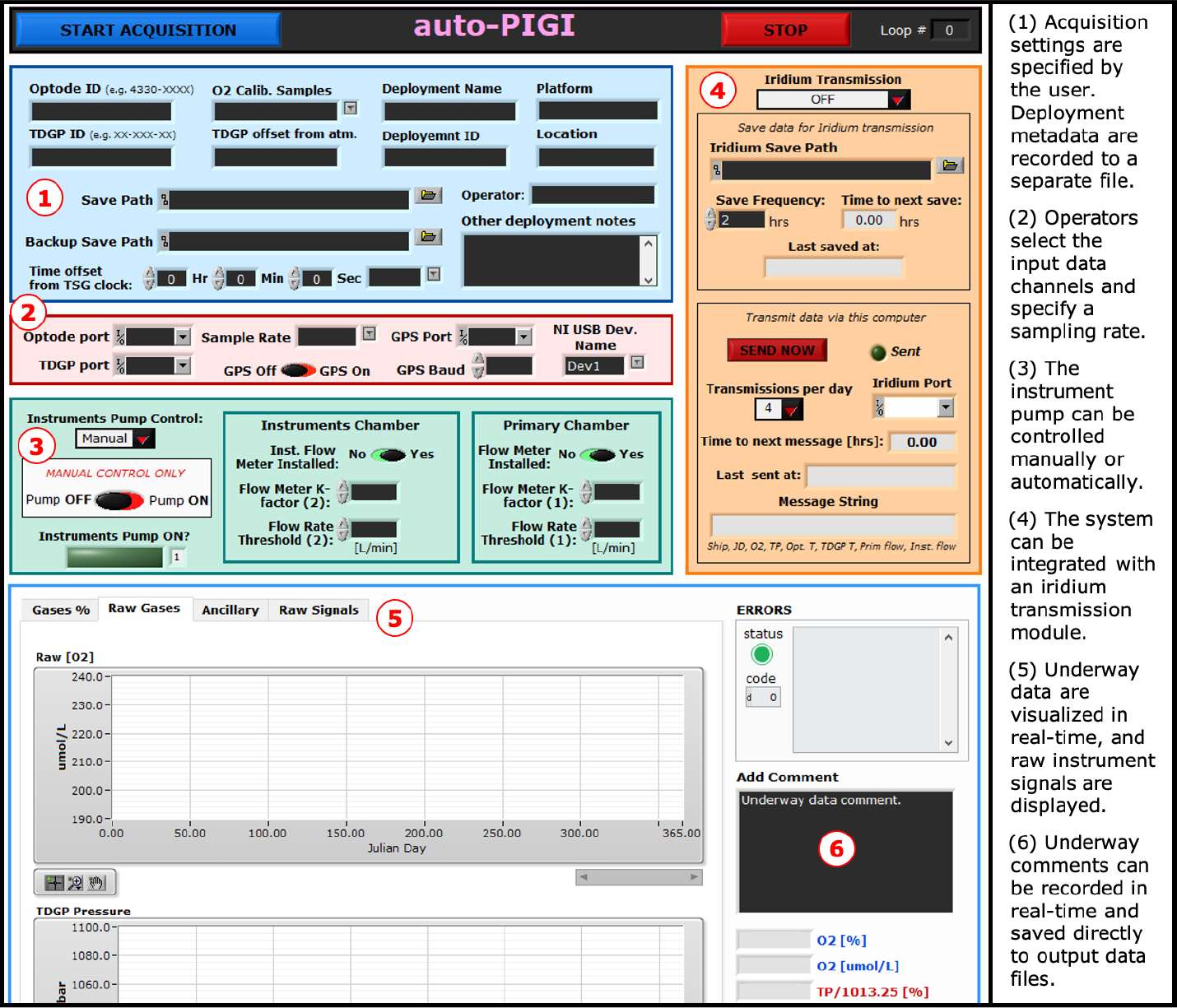This screenshot has height=1008, width=1177.
Task: Click the Underway data comment box
Action: point(845,851)
